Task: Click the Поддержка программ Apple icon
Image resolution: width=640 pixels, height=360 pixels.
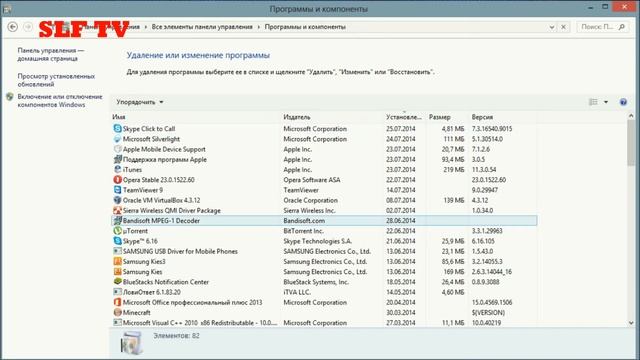Action: point(118,159)
